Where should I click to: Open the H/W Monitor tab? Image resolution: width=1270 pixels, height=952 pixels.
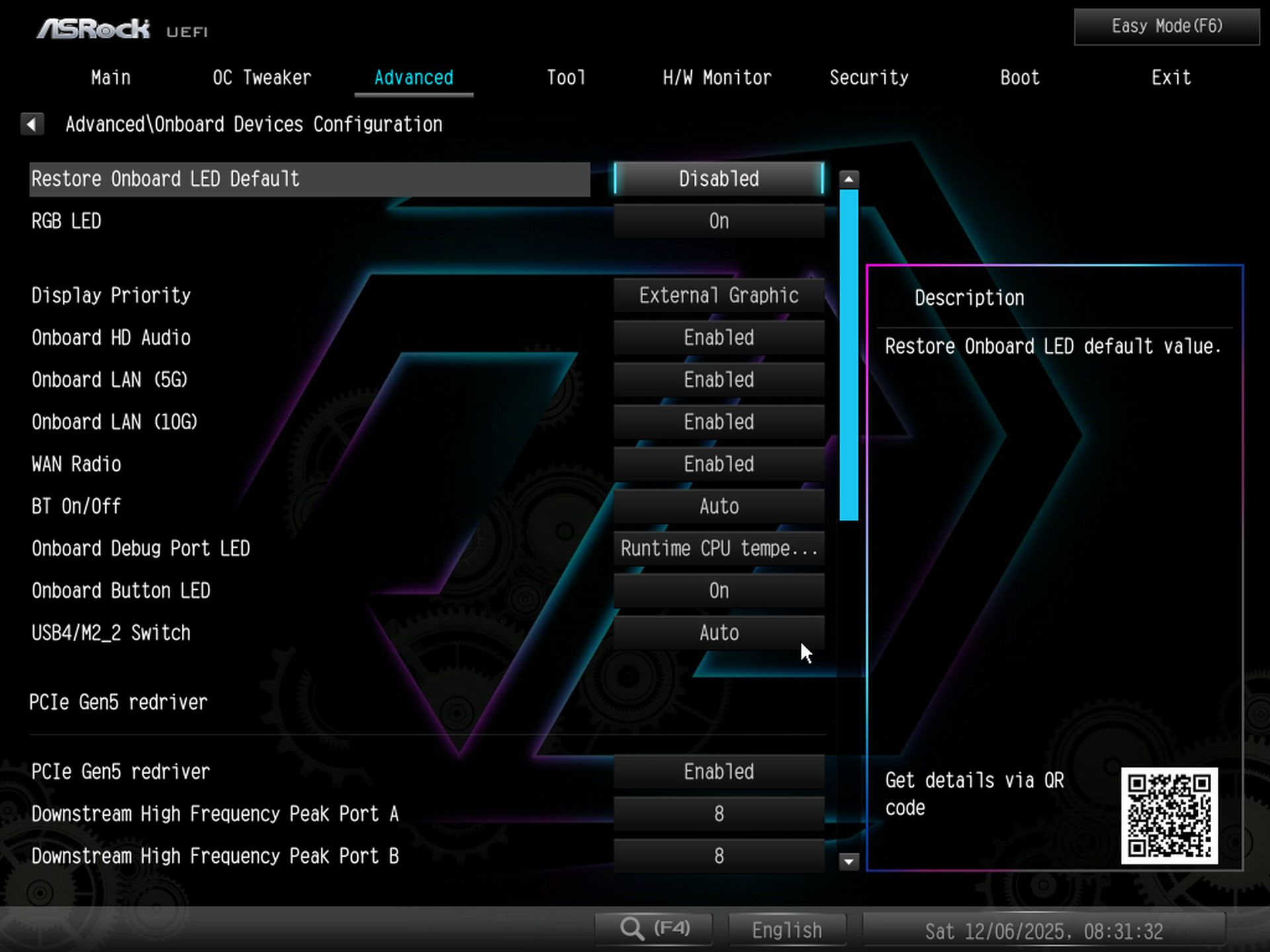pyautogui.click(x=717, y=78)
